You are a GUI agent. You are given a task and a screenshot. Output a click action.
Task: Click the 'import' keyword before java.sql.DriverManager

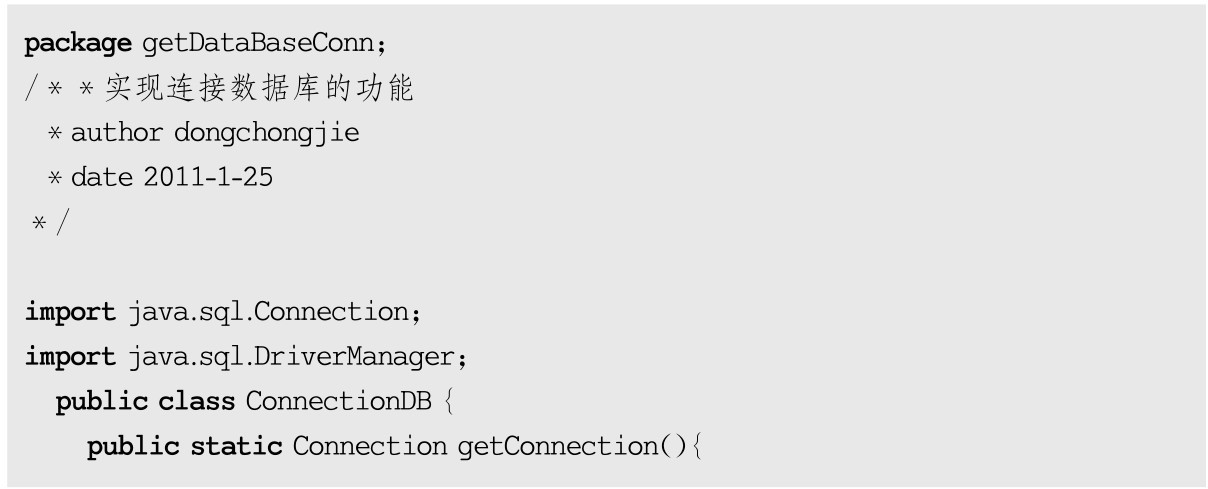(x=70, y=355)
